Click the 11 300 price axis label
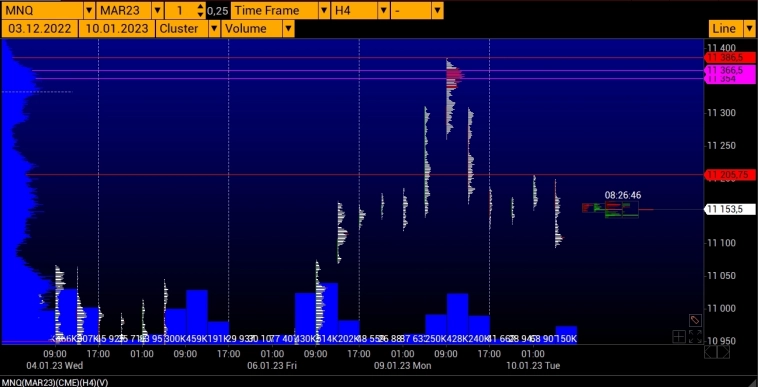 [x=722, y=113]
